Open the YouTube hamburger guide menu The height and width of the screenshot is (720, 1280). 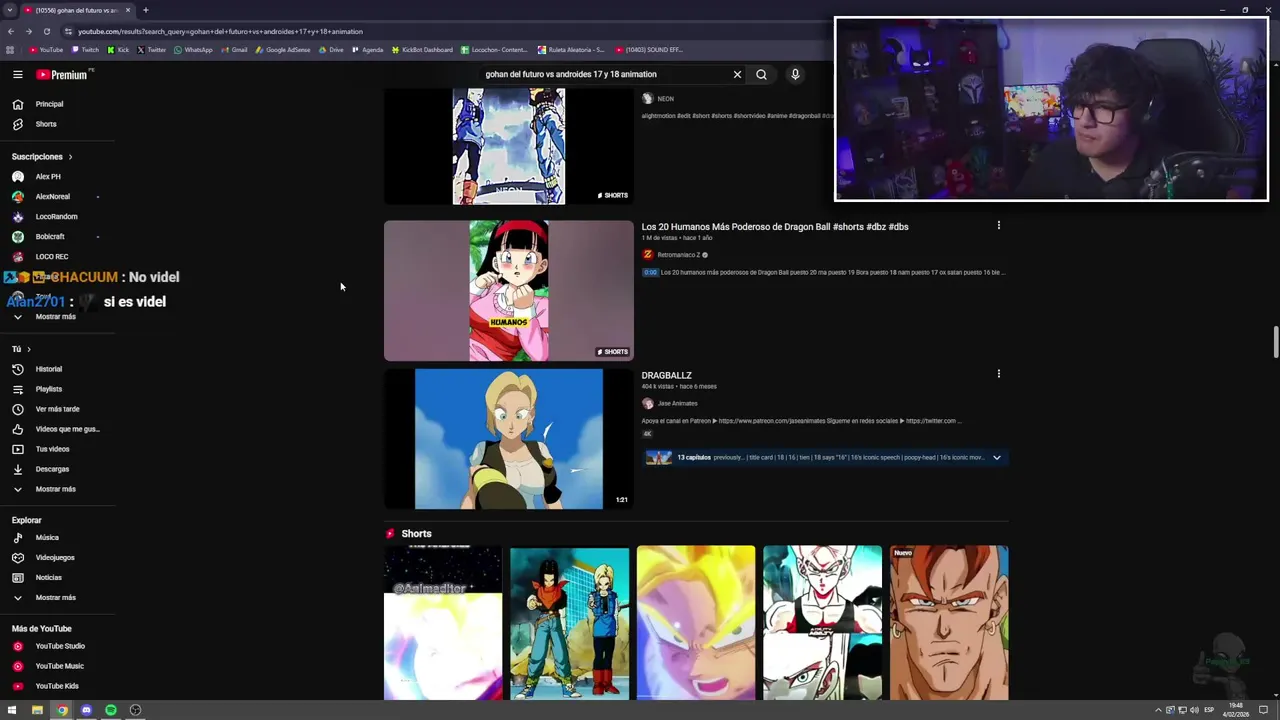tap(17, 75)
